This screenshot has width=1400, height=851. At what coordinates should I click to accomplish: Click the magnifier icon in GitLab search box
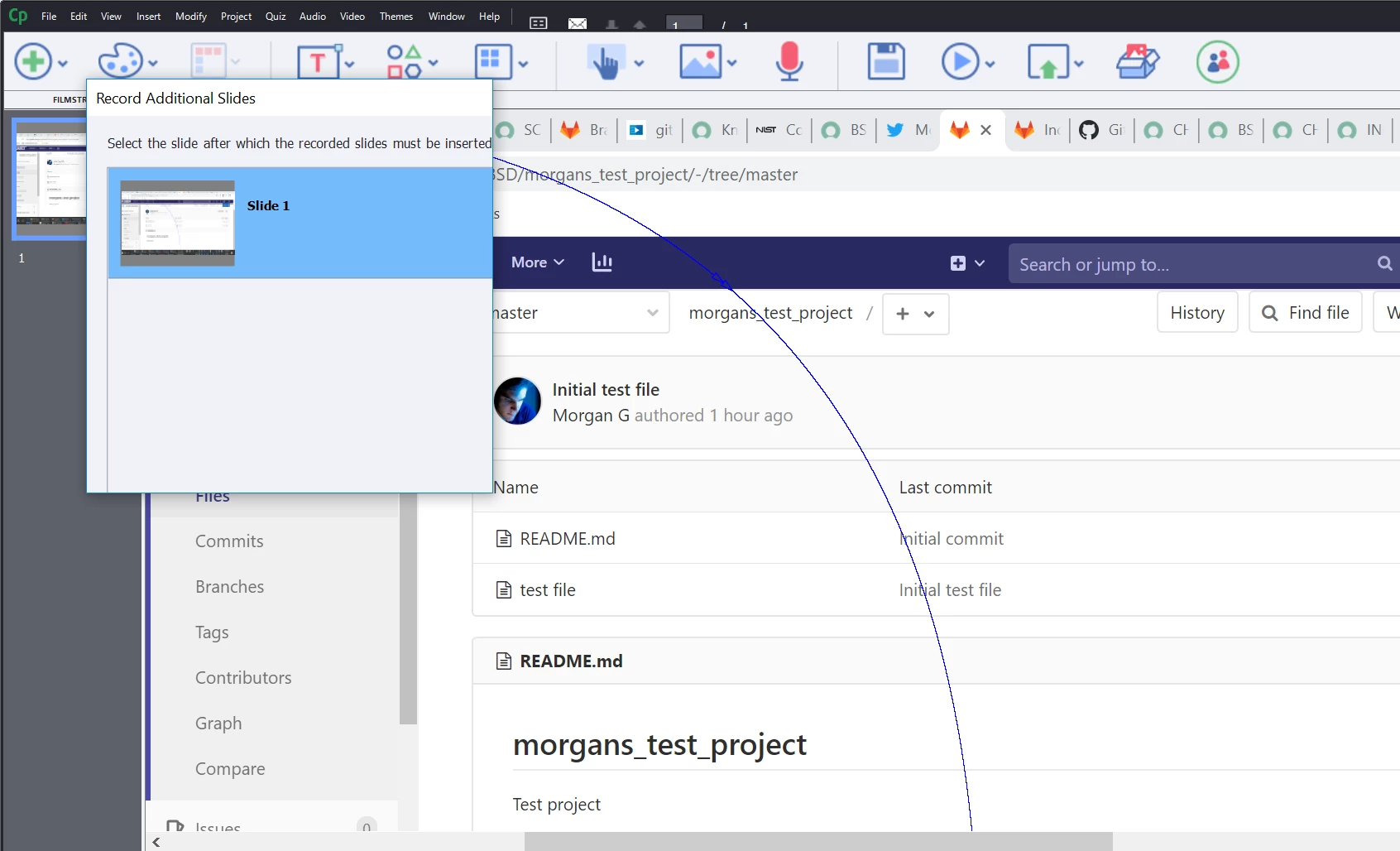[x=1384, y=263]
